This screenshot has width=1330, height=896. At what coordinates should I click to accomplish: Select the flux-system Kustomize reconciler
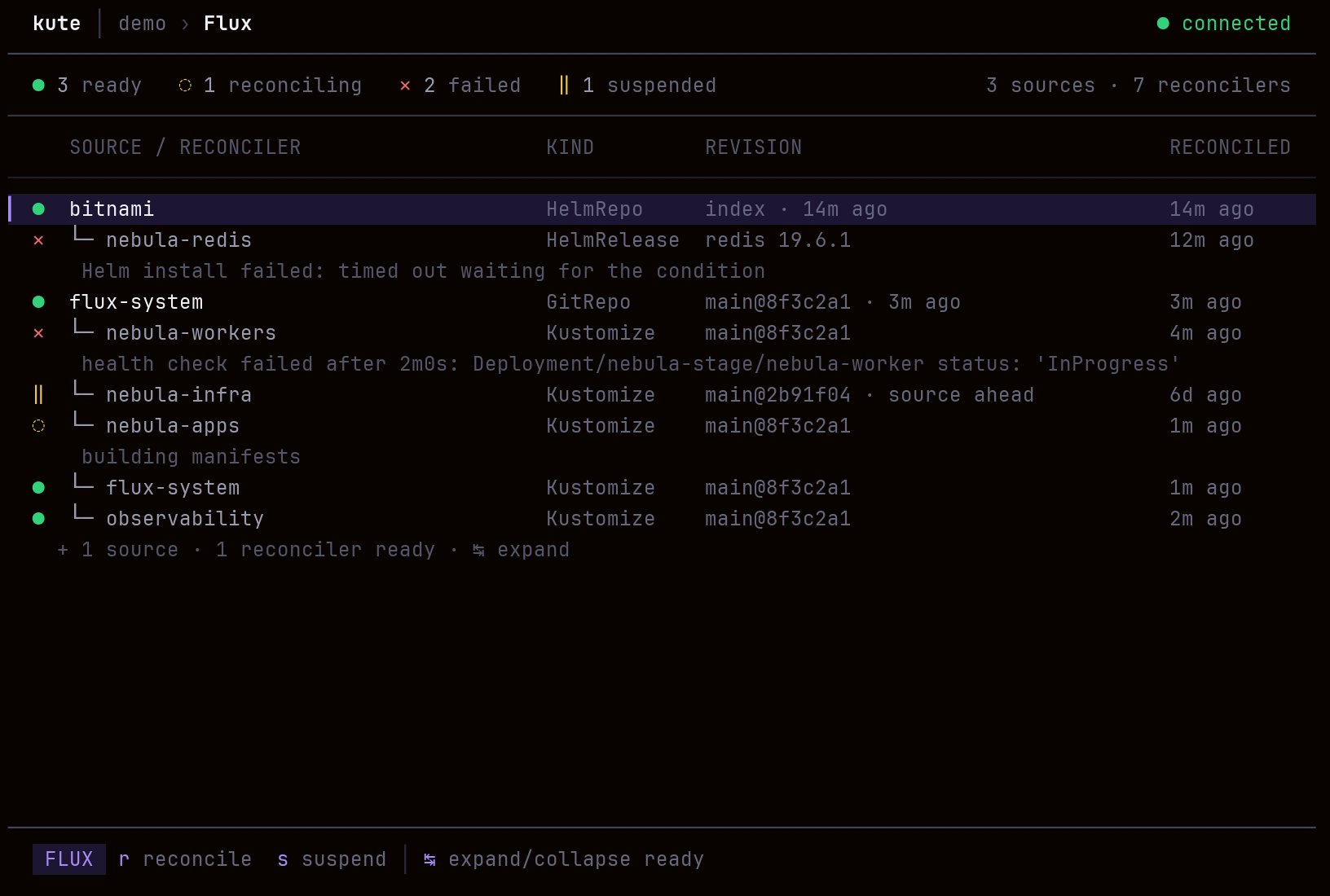[x=662, y=488]
